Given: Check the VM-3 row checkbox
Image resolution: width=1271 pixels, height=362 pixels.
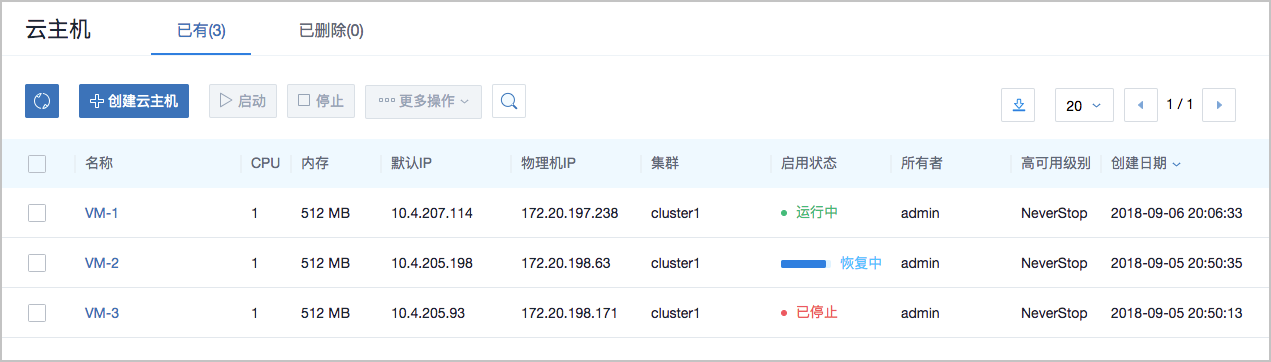Looking at the screenshot, I should pos(37,313).
